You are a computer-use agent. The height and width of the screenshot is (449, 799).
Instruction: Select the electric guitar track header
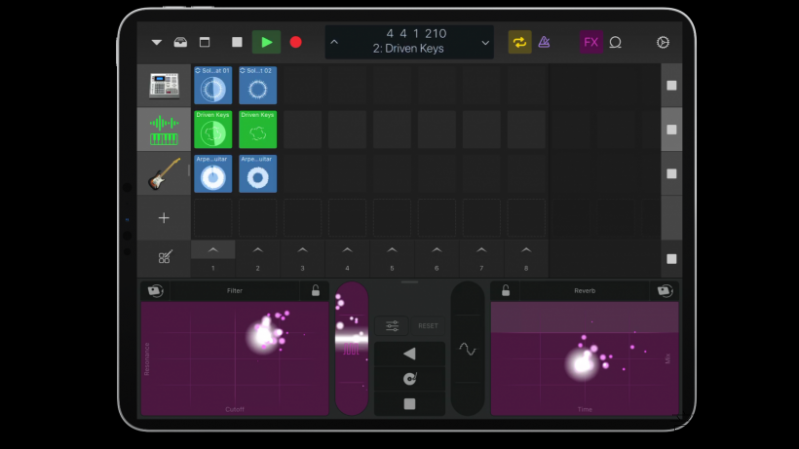(164, 174)
